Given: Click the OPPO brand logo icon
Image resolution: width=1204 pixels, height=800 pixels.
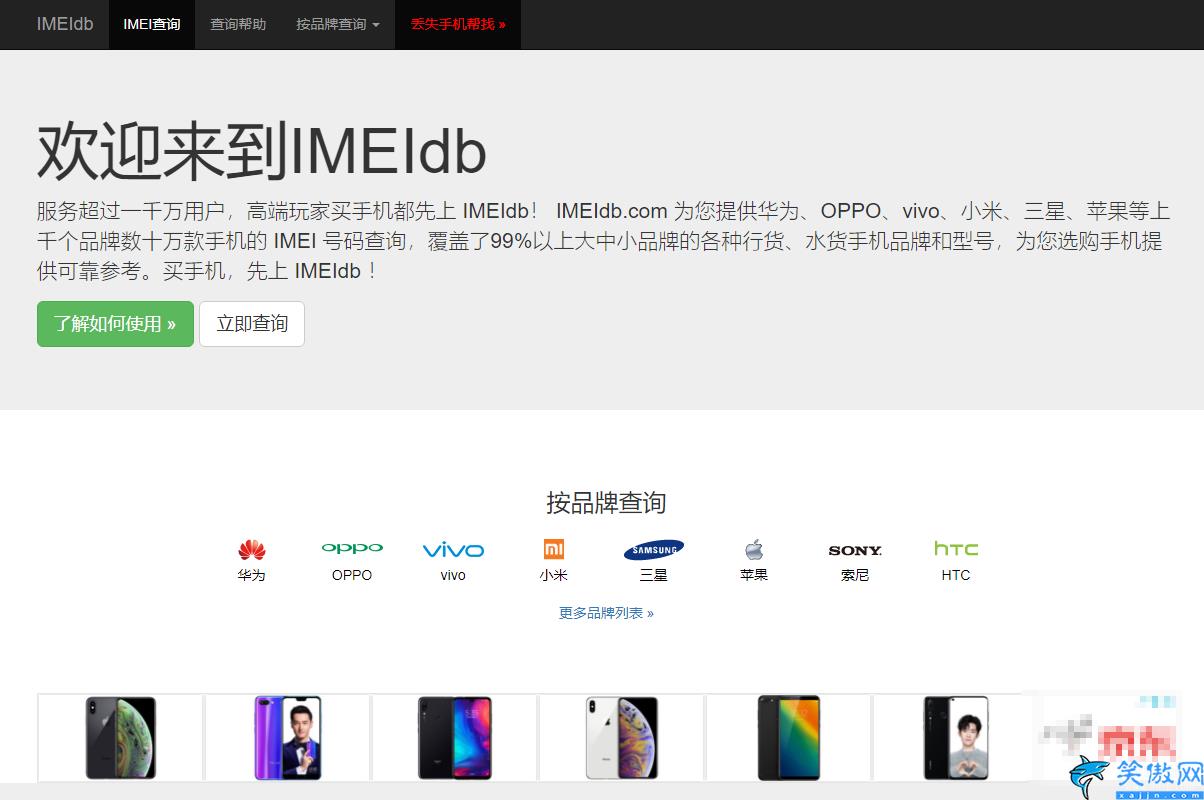Looking at the screenshot, I should [352, 548].
